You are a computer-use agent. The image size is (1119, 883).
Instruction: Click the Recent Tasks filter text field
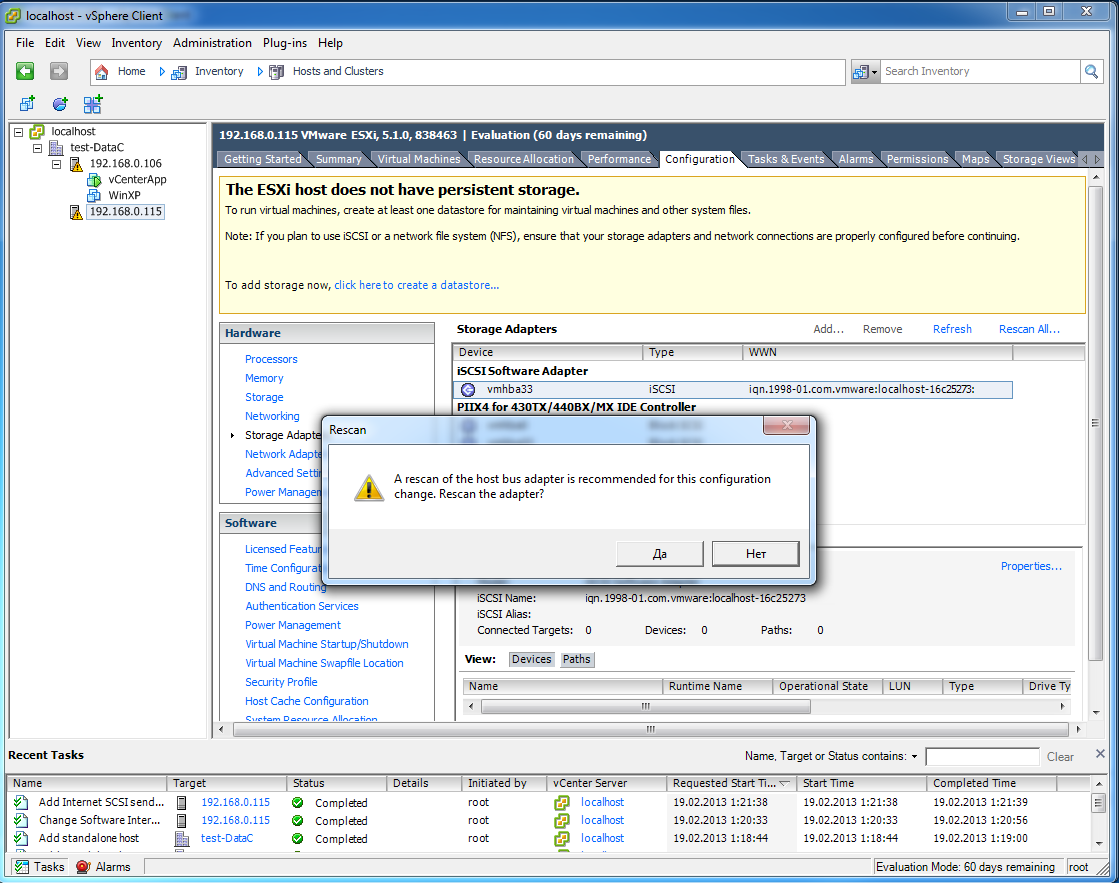[x=982, y=757]
